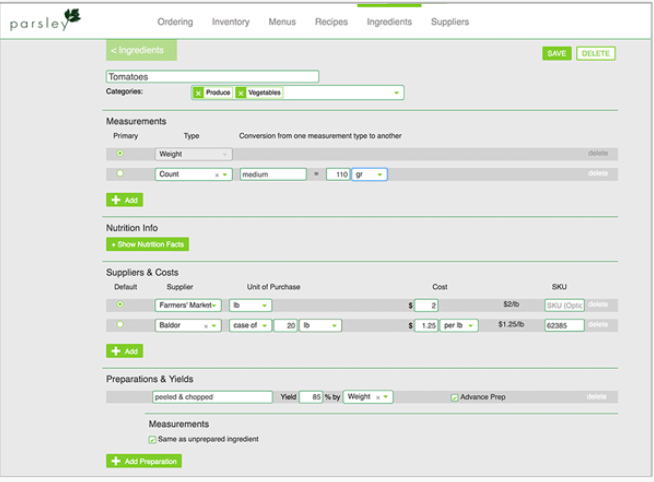The height and width of the screenshot is (482, 654).
Task: Uncheck Same as unprepared ingredient
Action: [152, 438]
